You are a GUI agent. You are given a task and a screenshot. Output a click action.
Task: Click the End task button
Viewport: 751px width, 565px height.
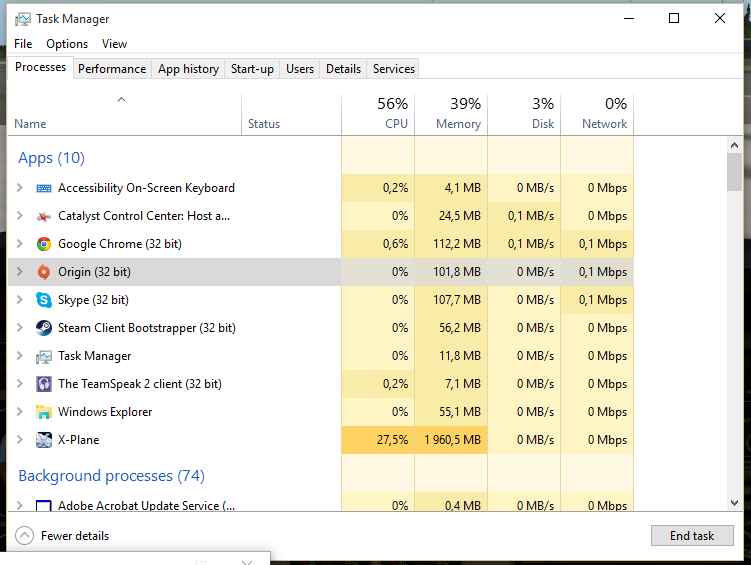tap(692, 536)
